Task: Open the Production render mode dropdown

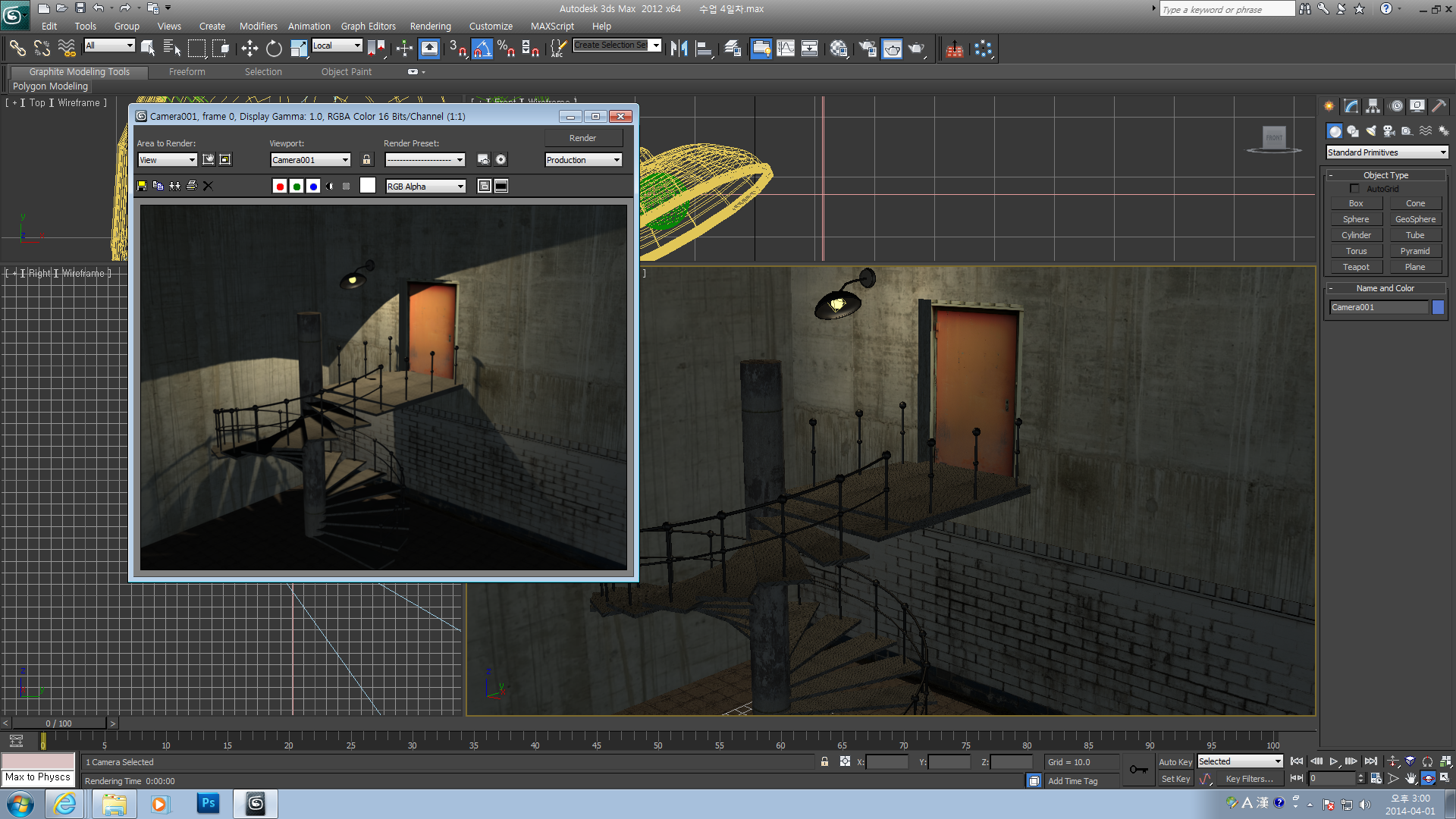Action: (583, 160)
